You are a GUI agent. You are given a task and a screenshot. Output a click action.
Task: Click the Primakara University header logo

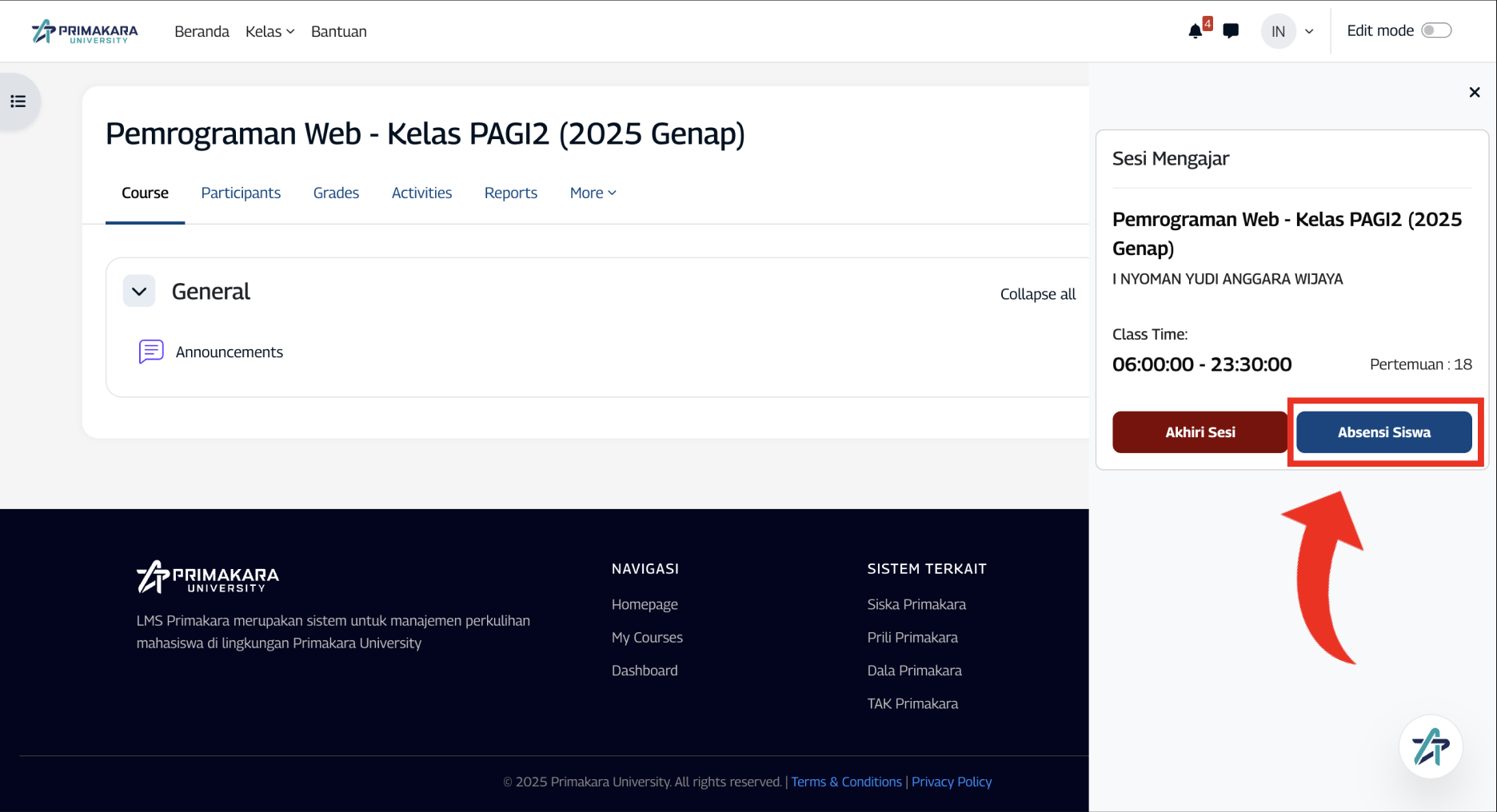click(85, 31)
